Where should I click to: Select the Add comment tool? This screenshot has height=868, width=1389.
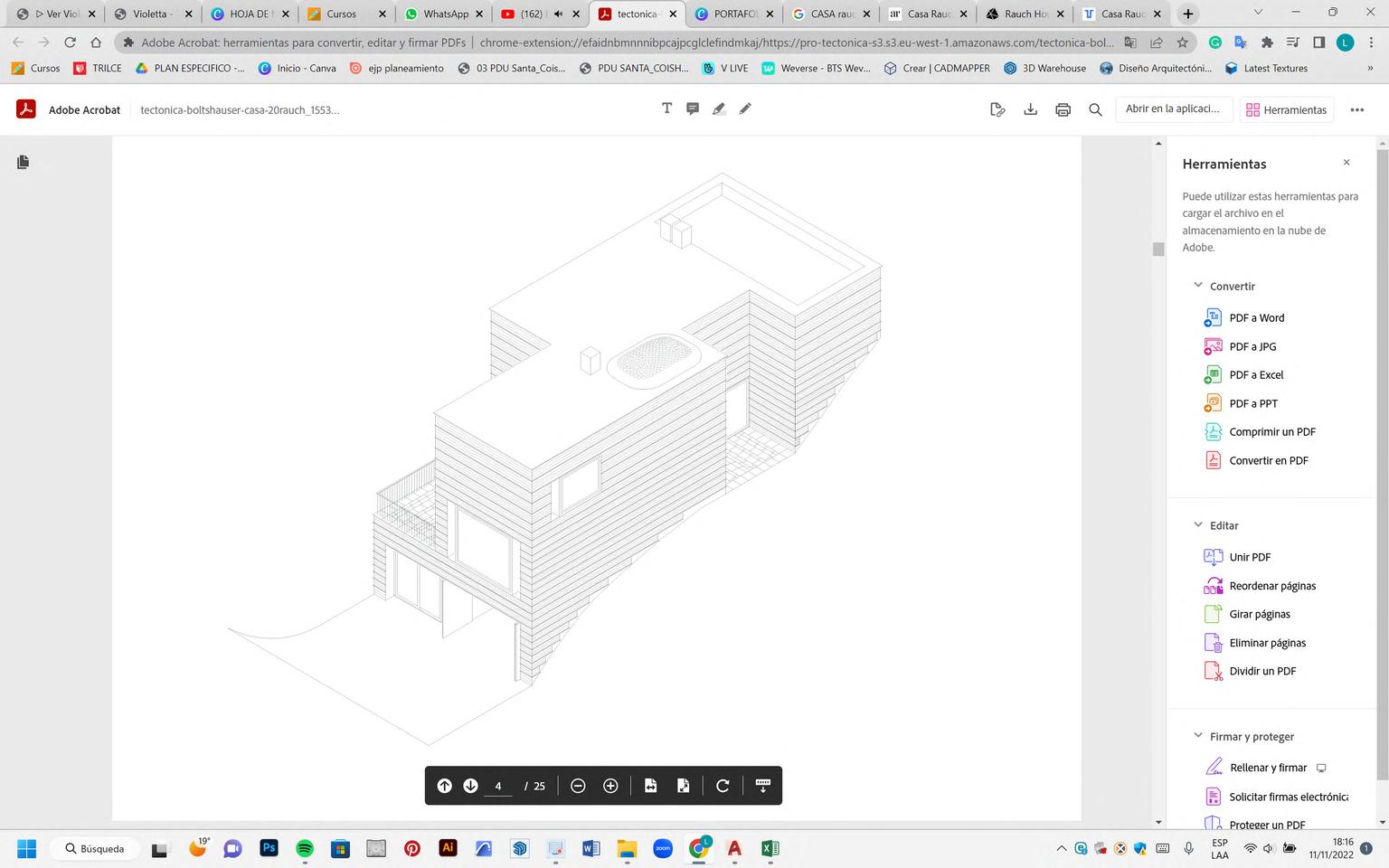(693, 108)
